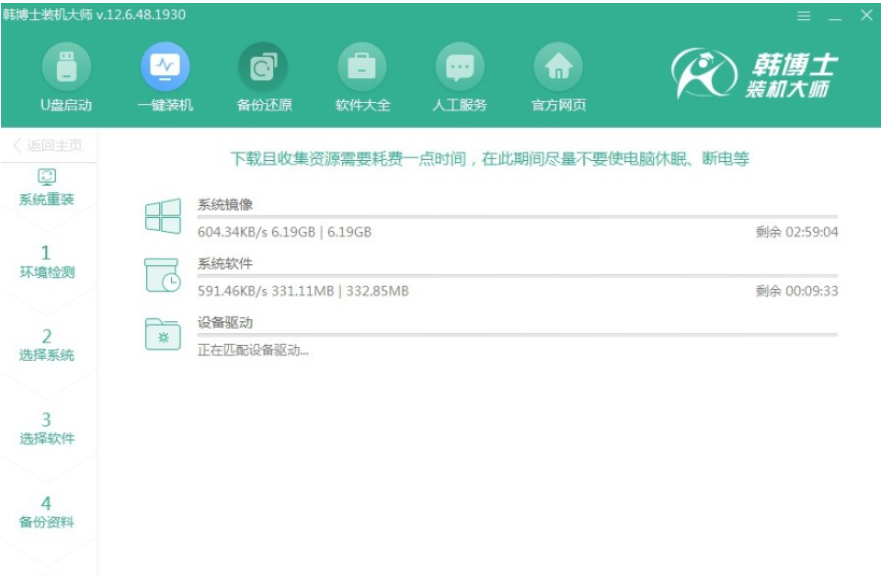Click the 软件大全 software briefcase icon
Image resolution: width=887 pixels, height=581 pixels.
click(x=362, y=68)
